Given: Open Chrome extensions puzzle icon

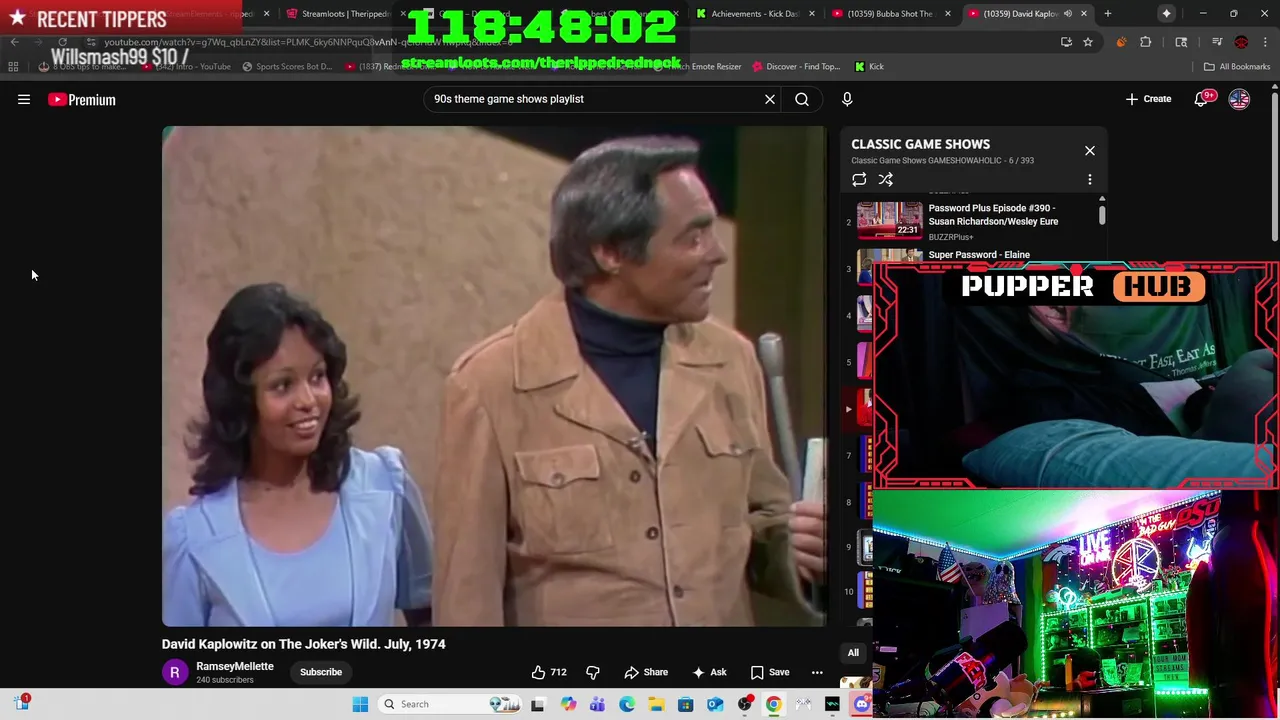Looking at the screenshot, I should [1146, 42].
